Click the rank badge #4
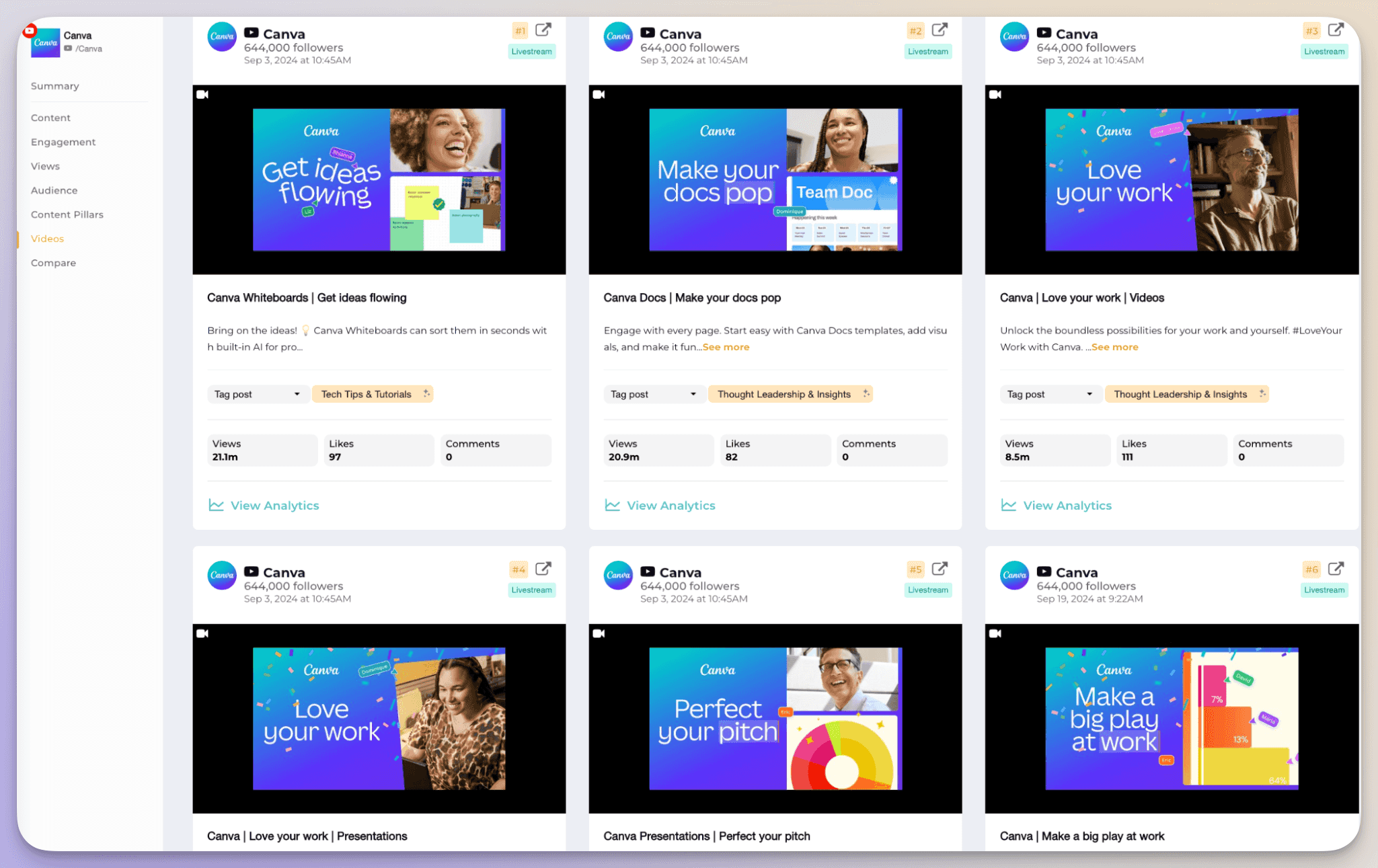This screenshot has width=1378, height=868. coord(519,569)
